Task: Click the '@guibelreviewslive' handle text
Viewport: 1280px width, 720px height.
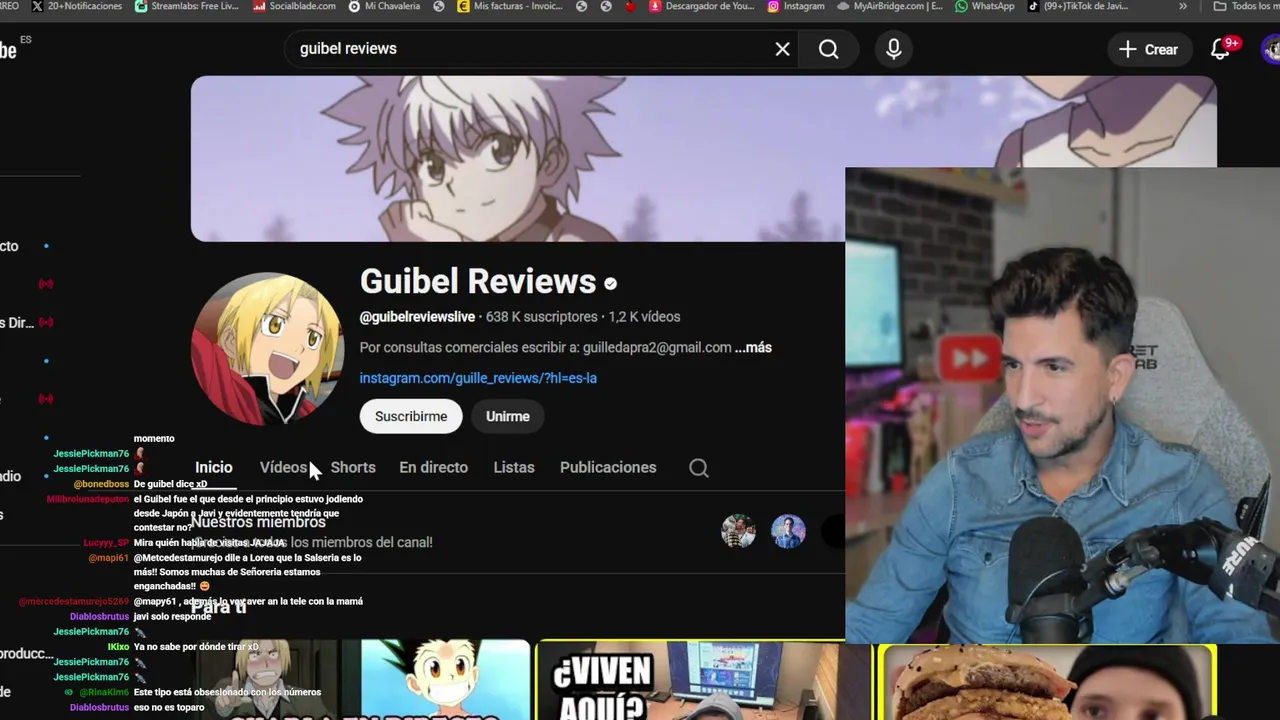Action: click(417, 316)
